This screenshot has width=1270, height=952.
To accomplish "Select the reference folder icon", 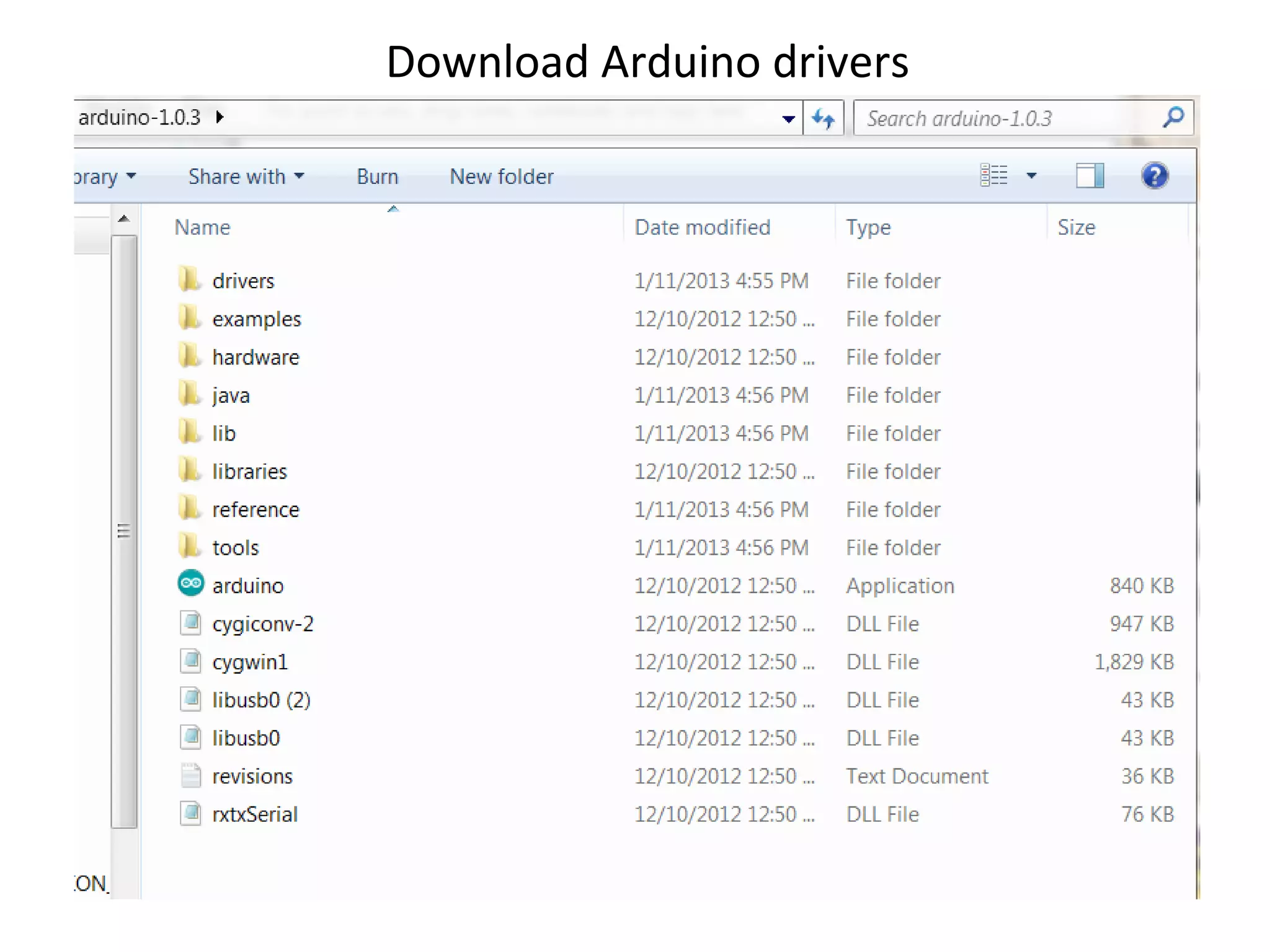I will pos(190,508).
